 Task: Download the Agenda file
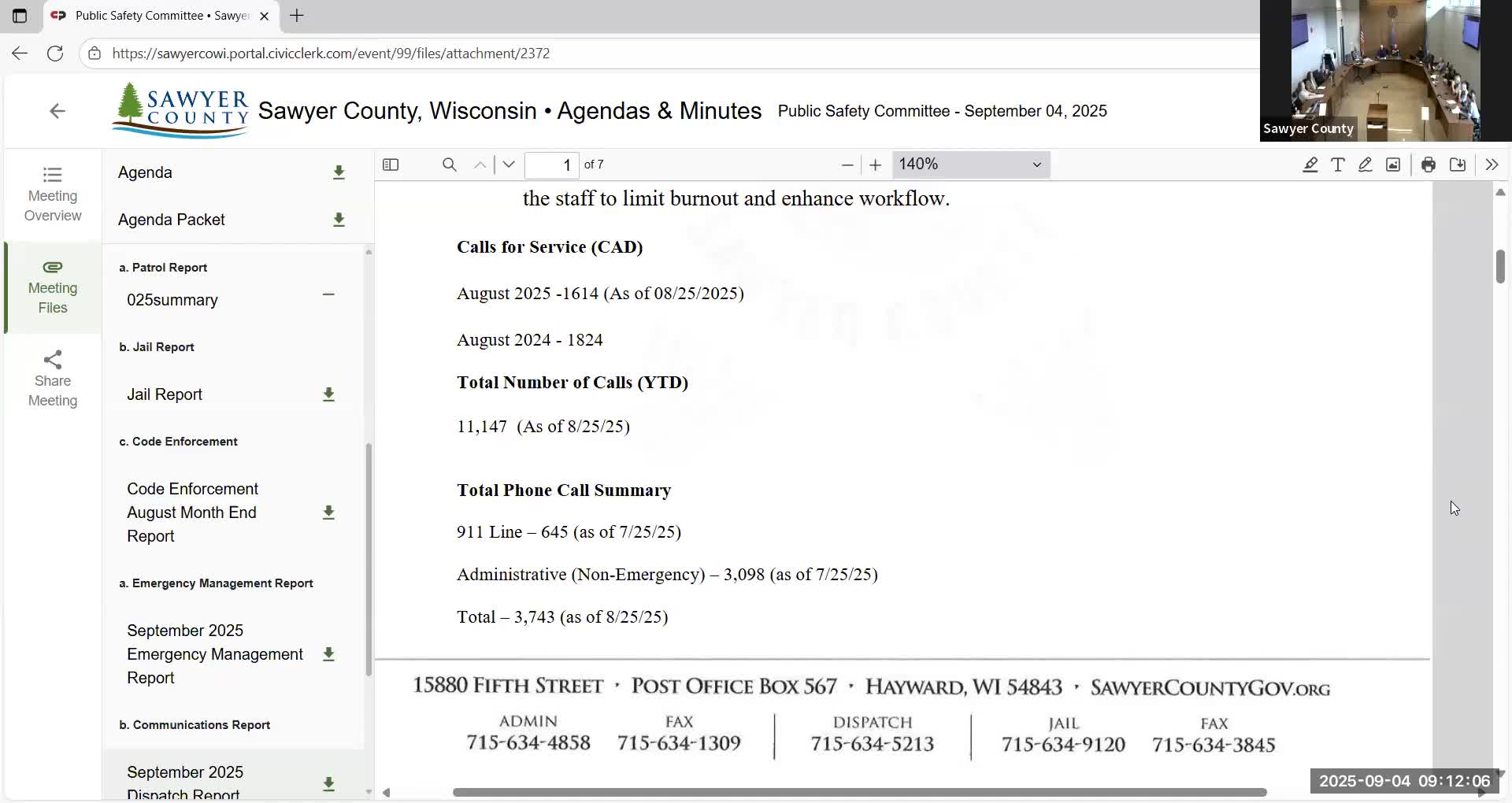[x=339, y=172]
